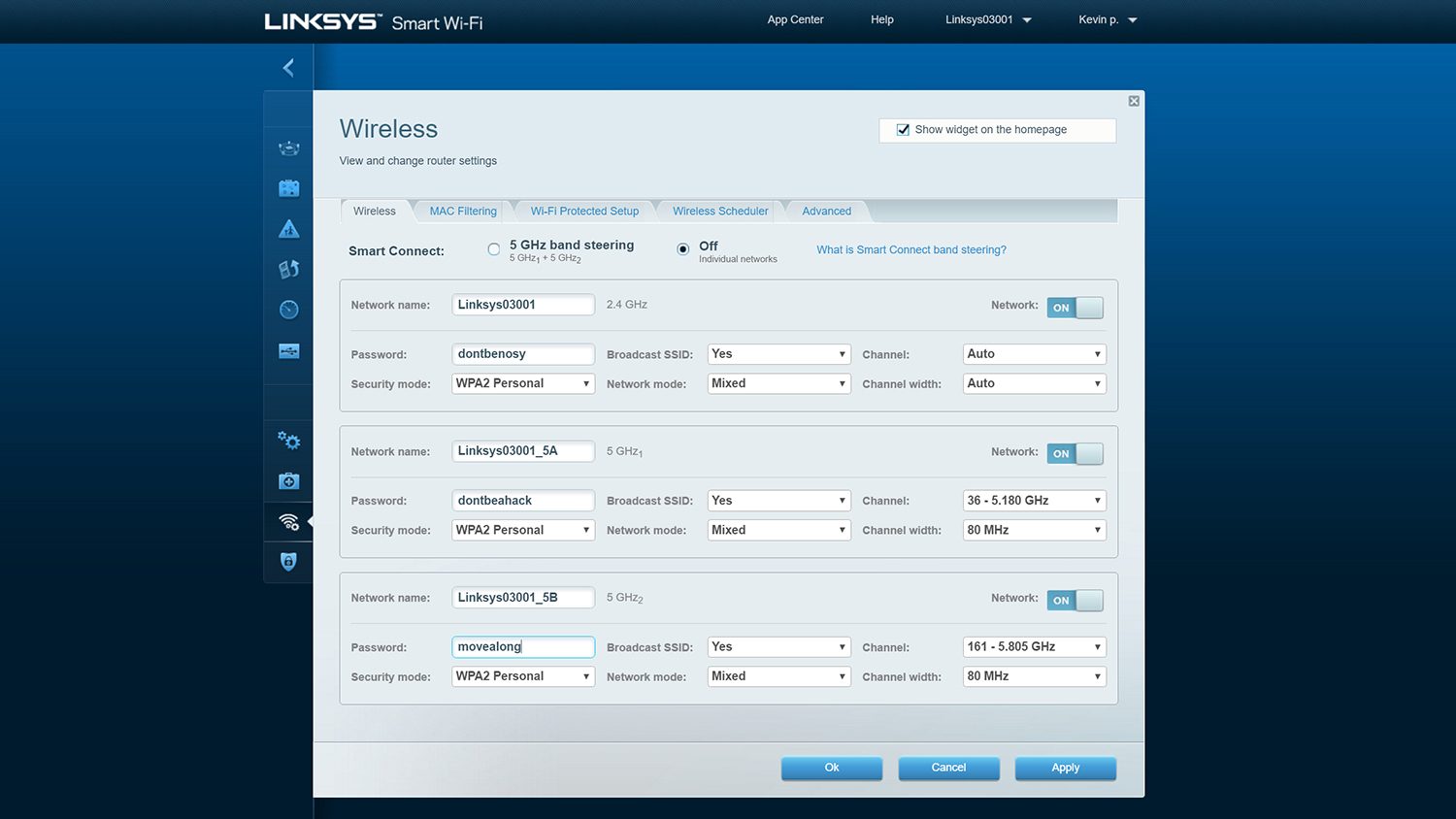1456x819 pixels.
Task: Edit the dontbenosy password field
Action: point(523,354)
